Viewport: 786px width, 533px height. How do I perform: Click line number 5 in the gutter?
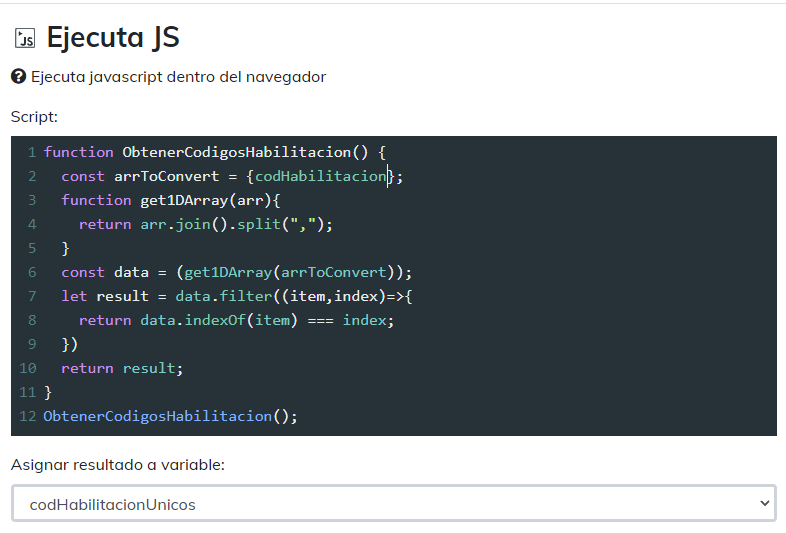point(32,248)
